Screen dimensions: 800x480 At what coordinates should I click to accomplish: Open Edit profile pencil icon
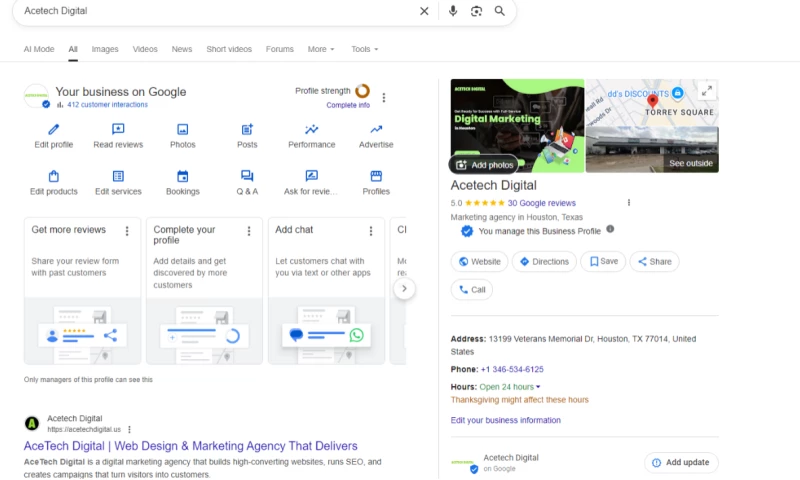click(x=54, y=129)
